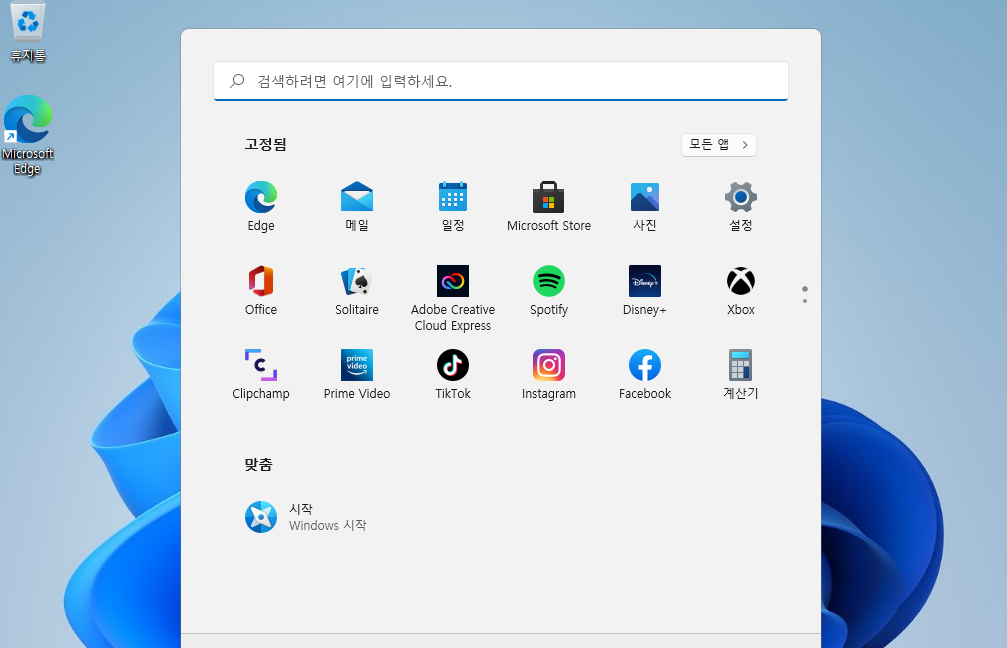Launch Disney+

tap(645, 290)
